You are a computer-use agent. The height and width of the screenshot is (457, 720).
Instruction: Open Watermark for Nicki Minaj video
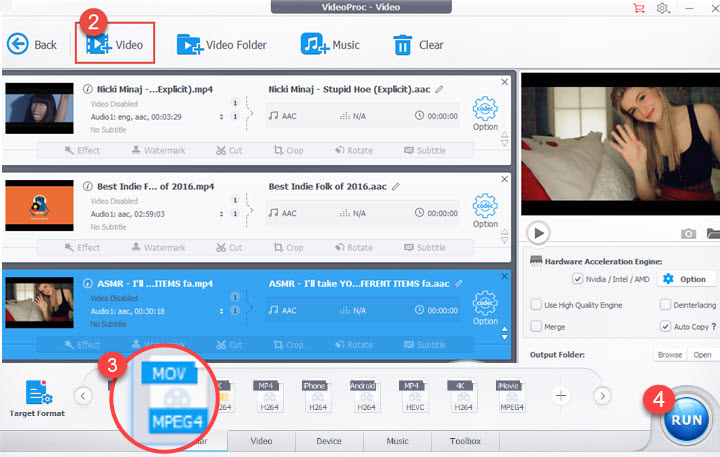click(x=158, y=150)
